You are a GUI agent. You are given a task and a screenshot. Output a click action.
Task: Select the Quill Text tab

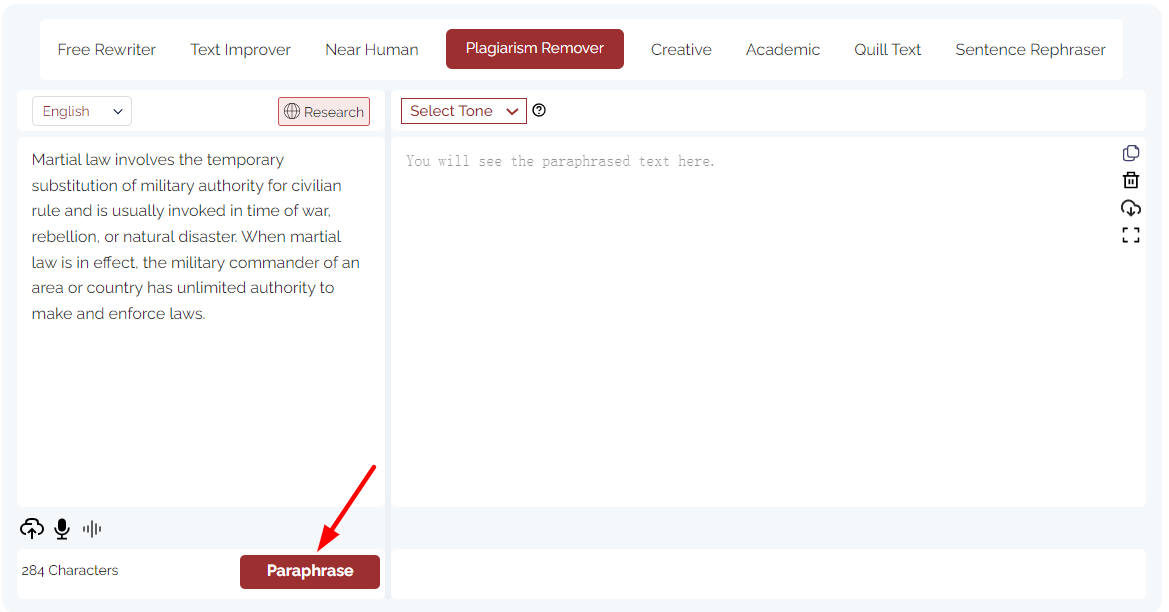(x=887, y=50)
